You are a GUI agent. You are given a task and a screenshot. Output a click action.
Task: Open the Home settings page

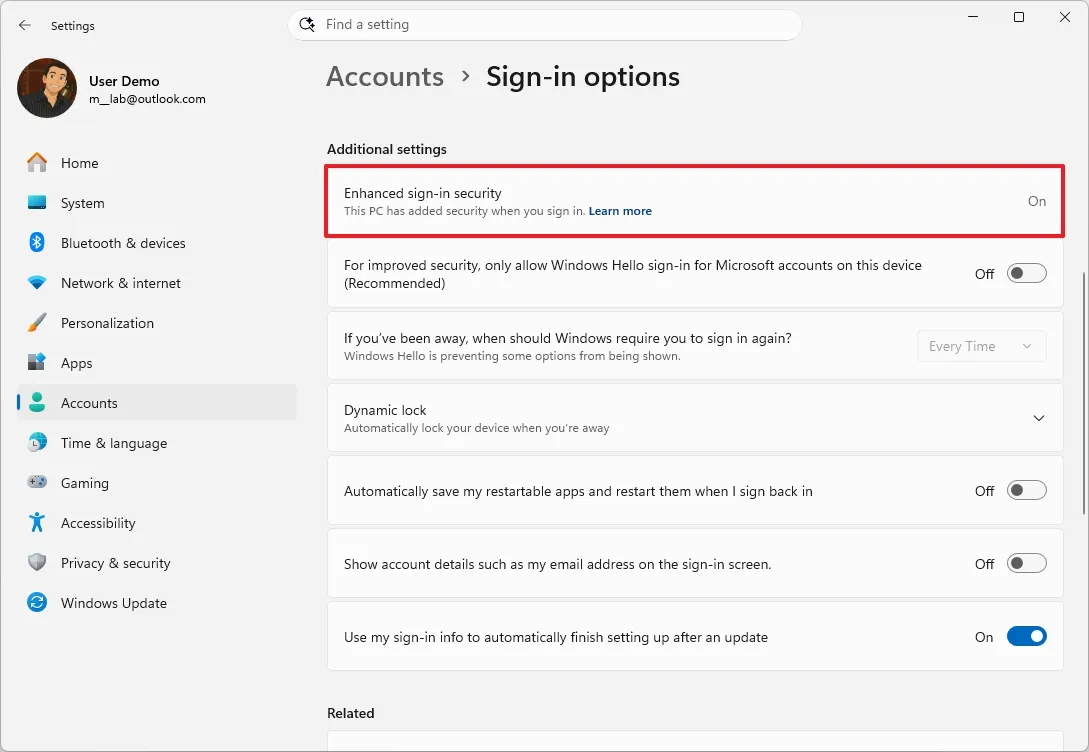157,163
